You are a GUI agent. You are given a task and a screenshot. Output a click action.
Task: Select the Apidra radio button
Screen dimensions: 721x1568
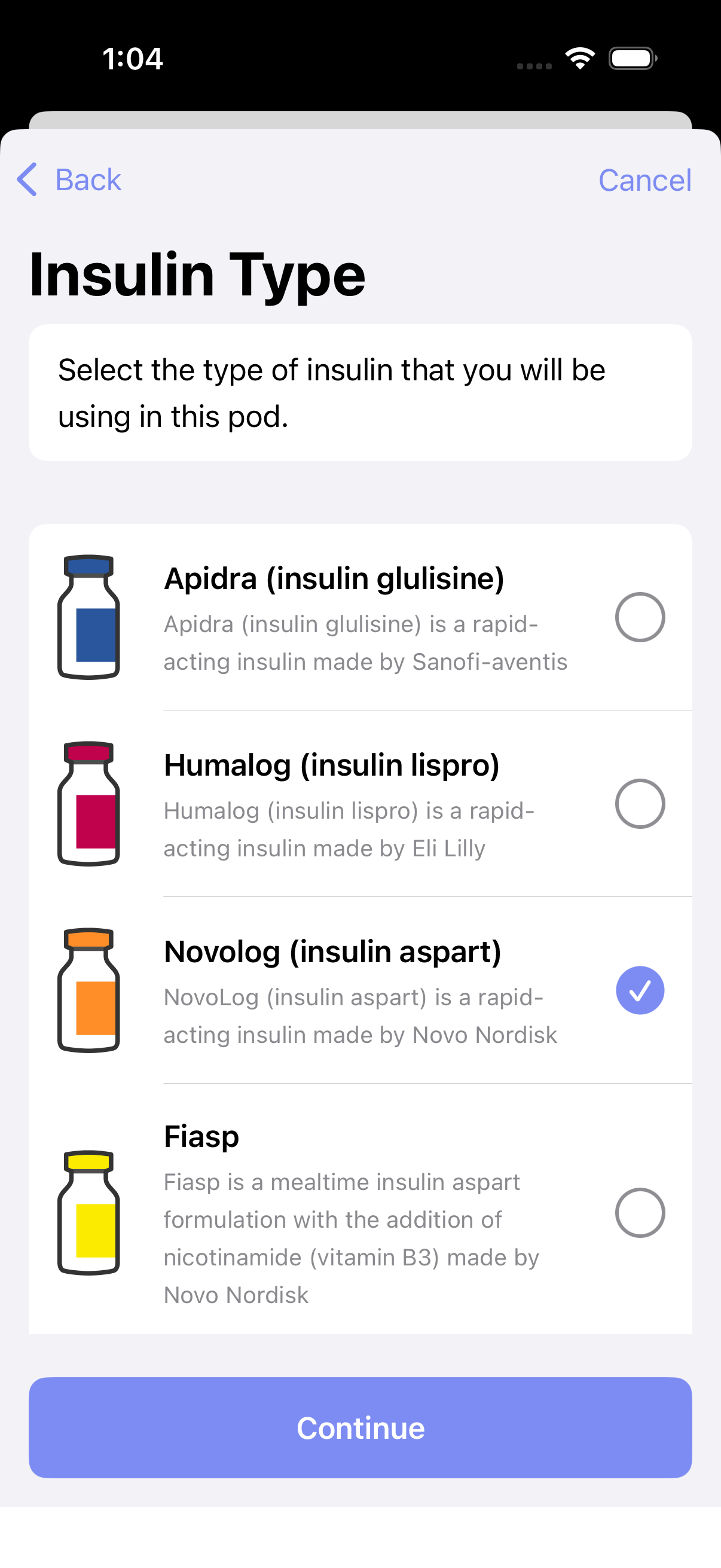point(640,617)
